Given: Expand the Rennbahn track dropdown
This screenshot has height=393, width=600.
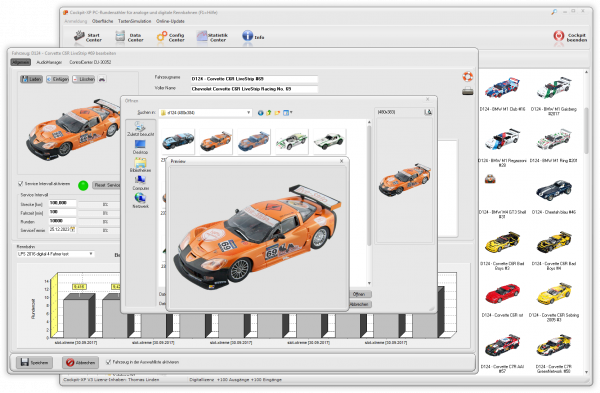Looking at the screenshot, I should point(91,254).
